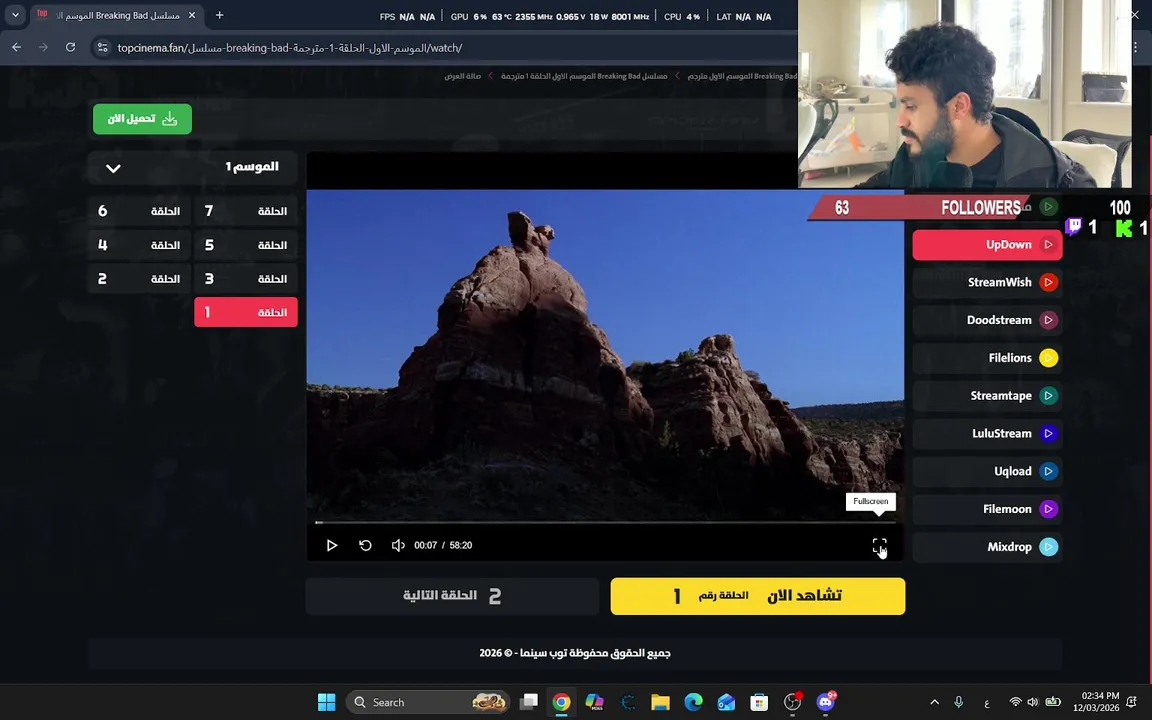Select the UpDown server
This screenshot has height=720, width=1152.
[987, 245]
